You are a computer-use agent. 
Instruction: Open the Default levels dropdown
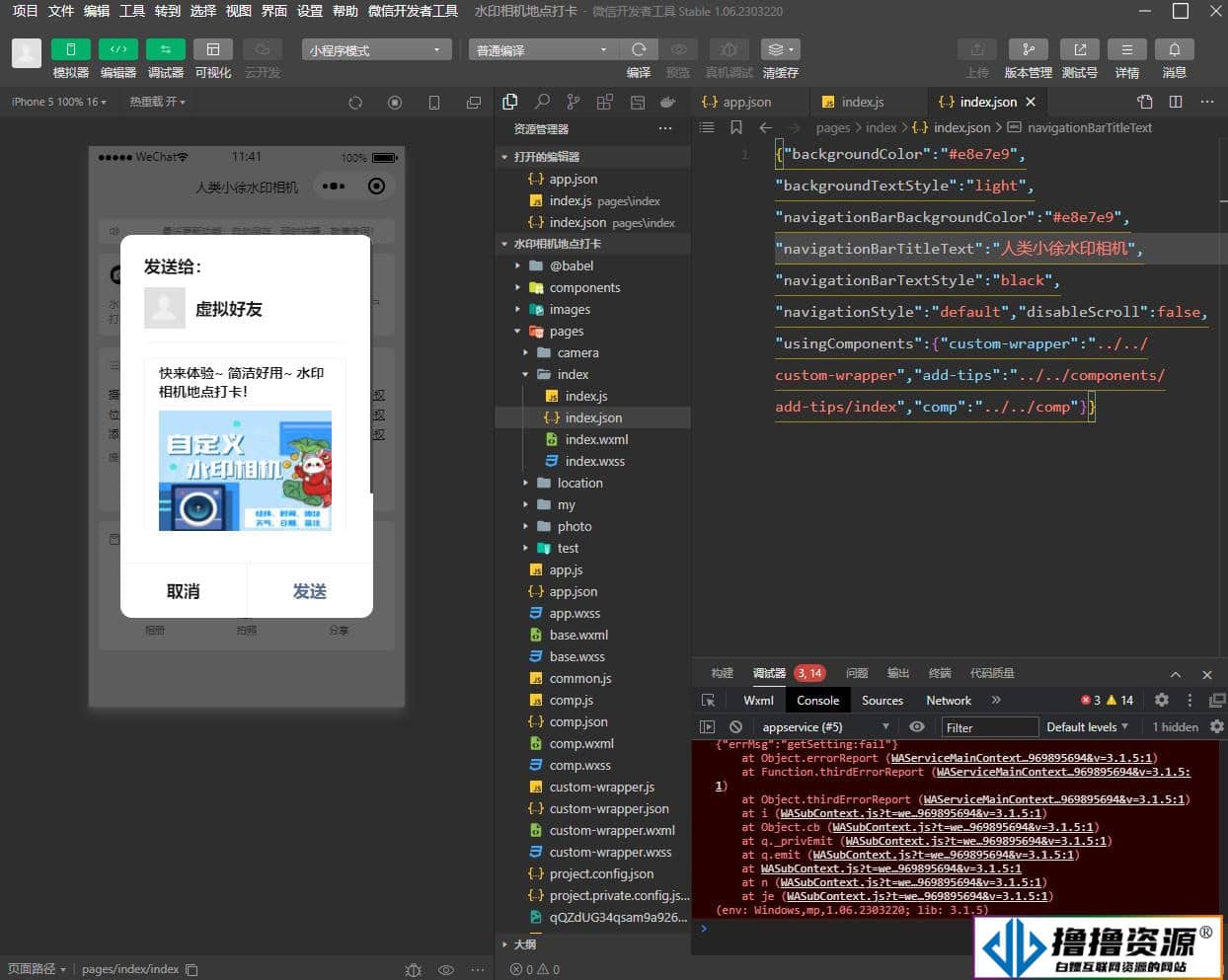tap(1087, 727)
